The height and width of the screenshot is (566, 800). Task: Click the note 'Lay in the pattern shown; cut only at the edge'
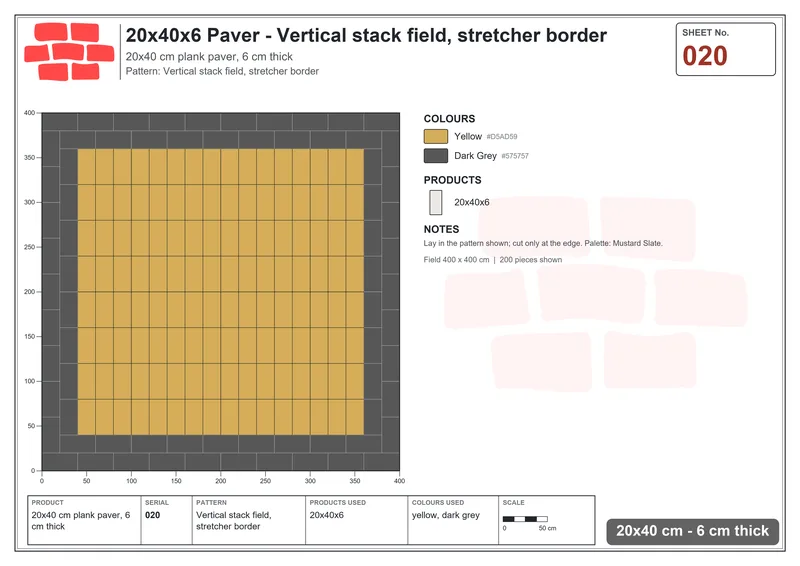pos(502,243)
